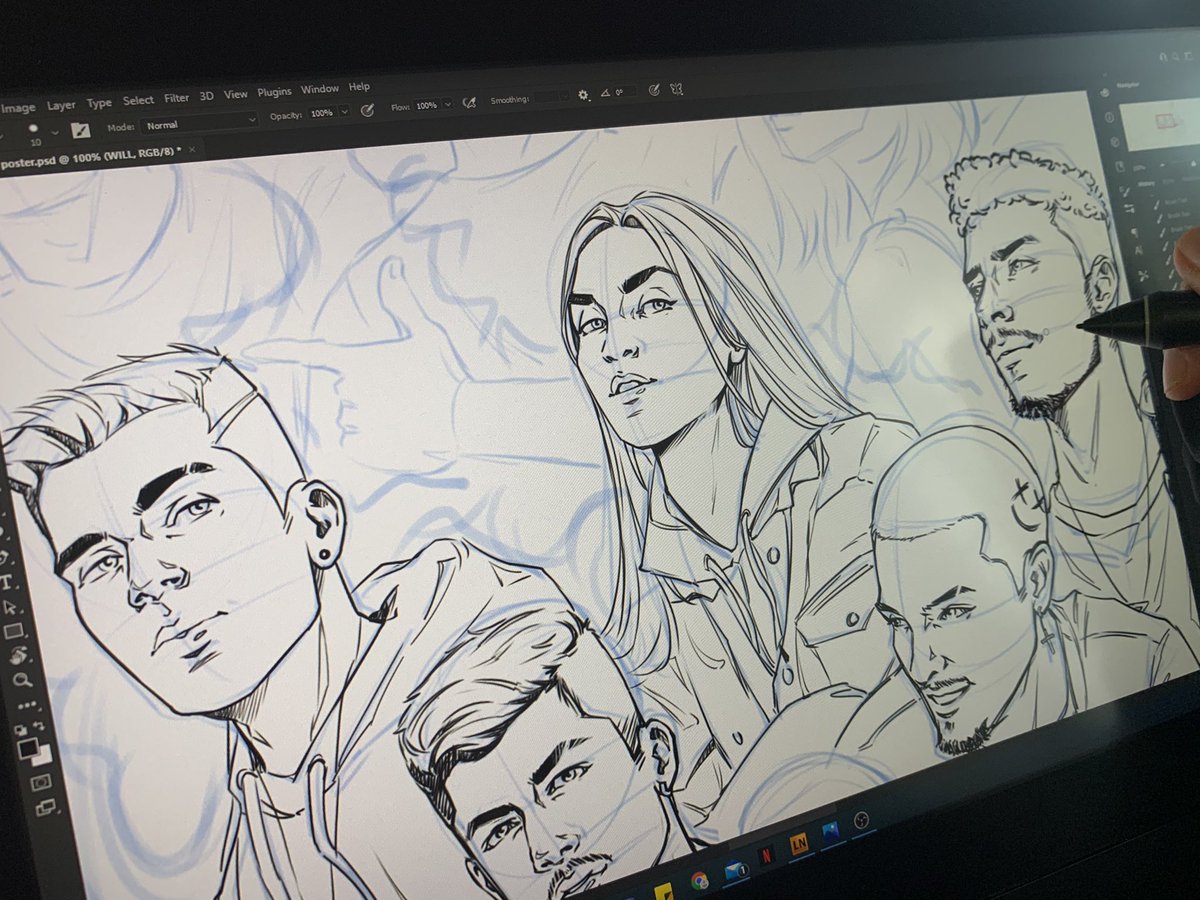This screenshot has height=900, width=1200.
Task: Open the Mode dropdown showing Normal
Action: click(199, 123)
